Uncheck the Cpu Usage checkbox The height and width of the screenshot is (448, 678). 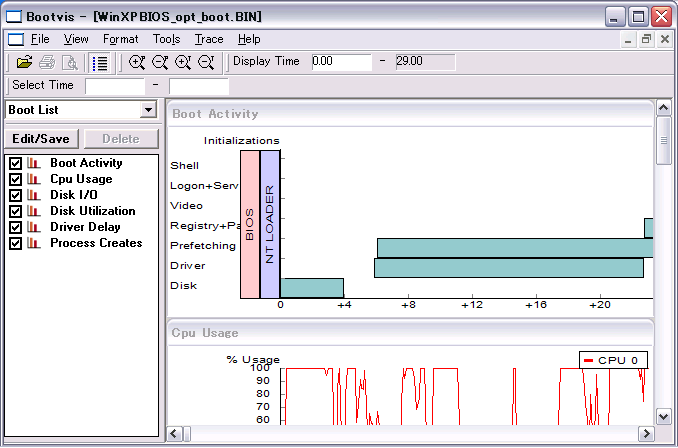tap(15, 179)
